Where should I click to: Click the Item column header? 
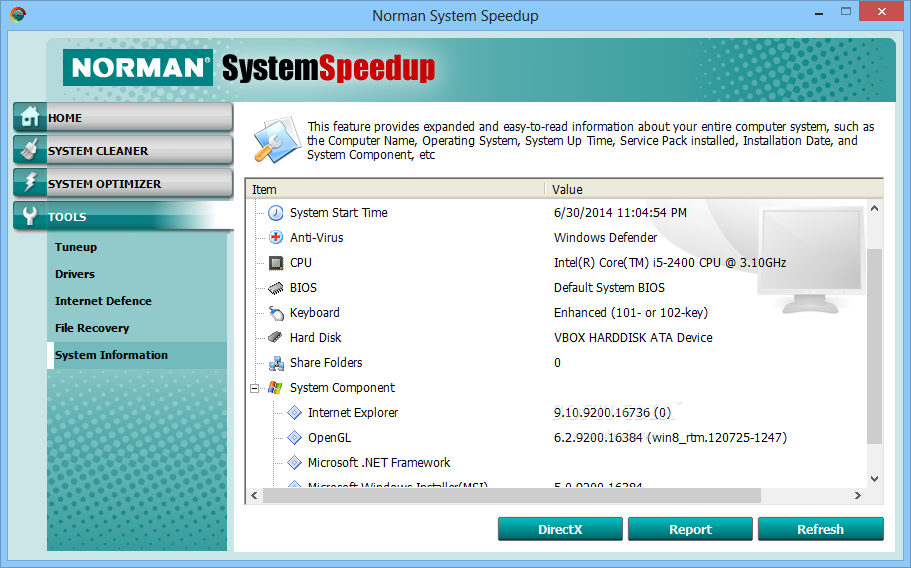click(395, 189)
